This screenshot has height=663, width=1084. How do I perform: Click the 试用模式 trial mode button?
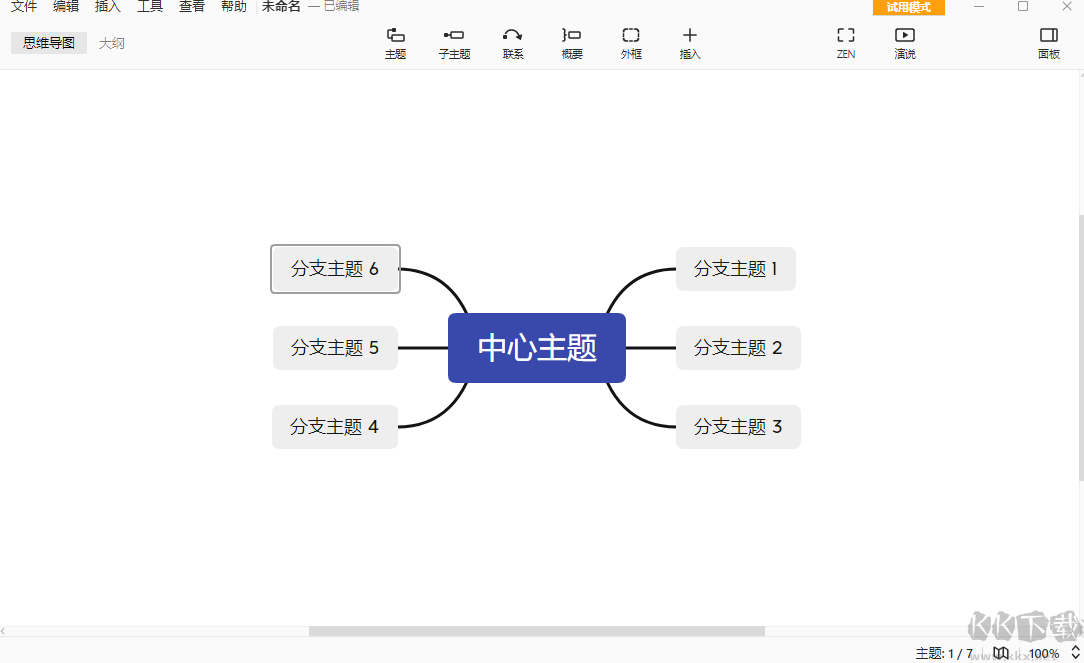pos(908,6)
